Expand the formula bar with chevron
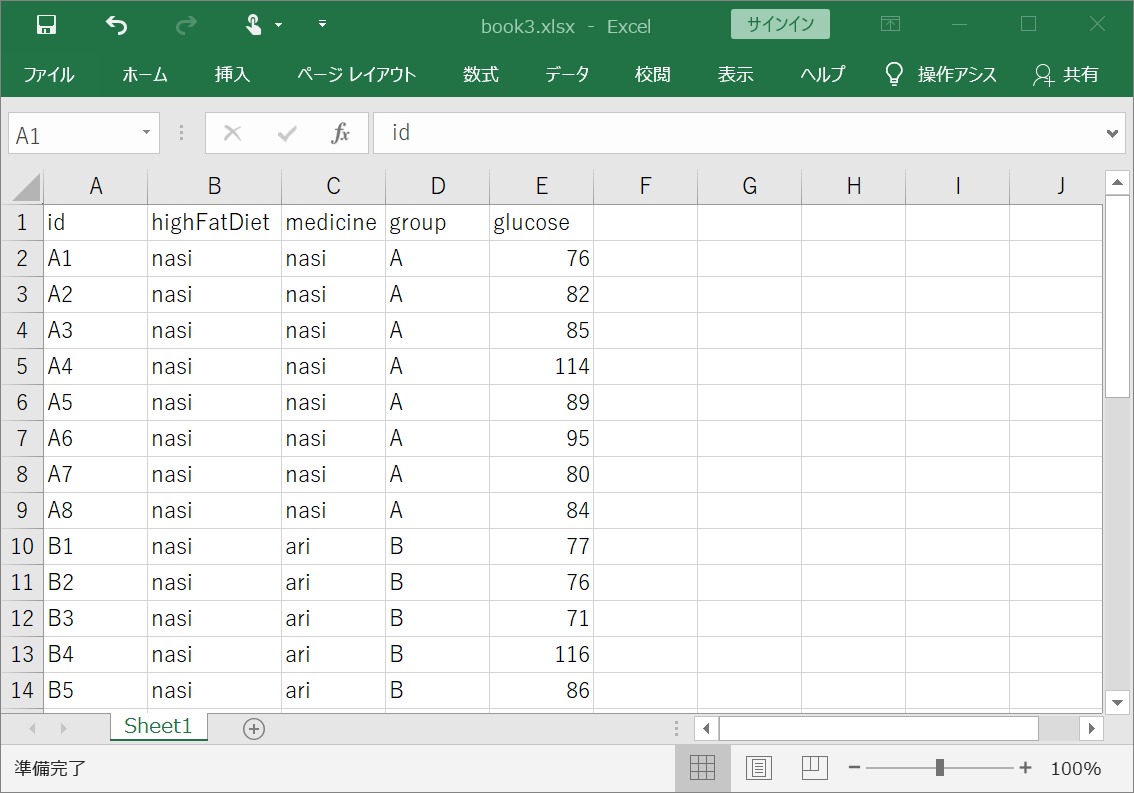The width and height of the screenshot is (1134, 793). pos(1114,133)
